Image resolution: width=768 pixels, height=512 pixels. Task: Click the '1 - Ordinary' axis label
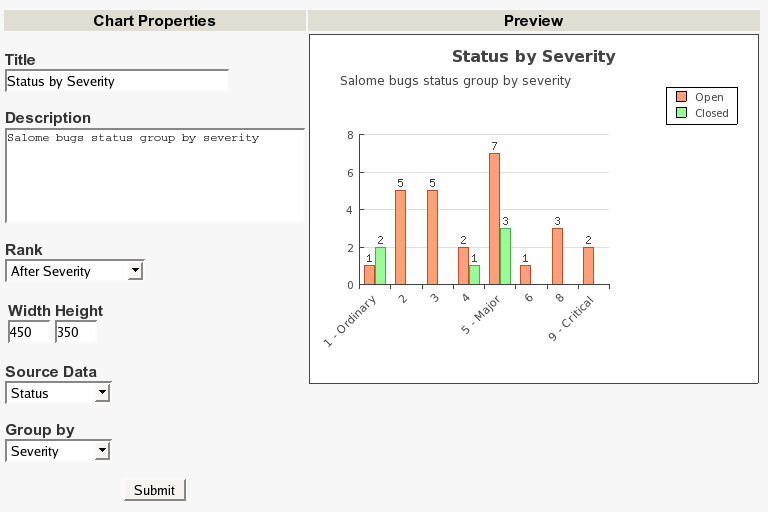tap(350, 321)
